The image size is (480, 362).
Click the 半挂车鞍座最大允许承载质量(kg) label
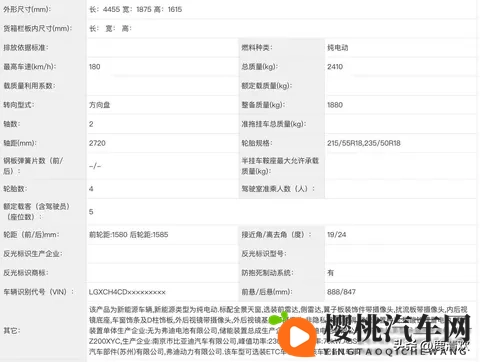coord(280,166)
